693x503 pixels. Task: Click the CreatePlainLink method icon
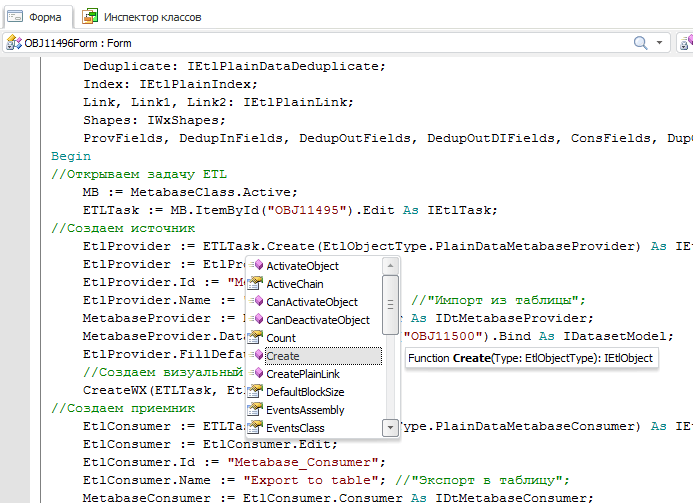tap(255, 374)
